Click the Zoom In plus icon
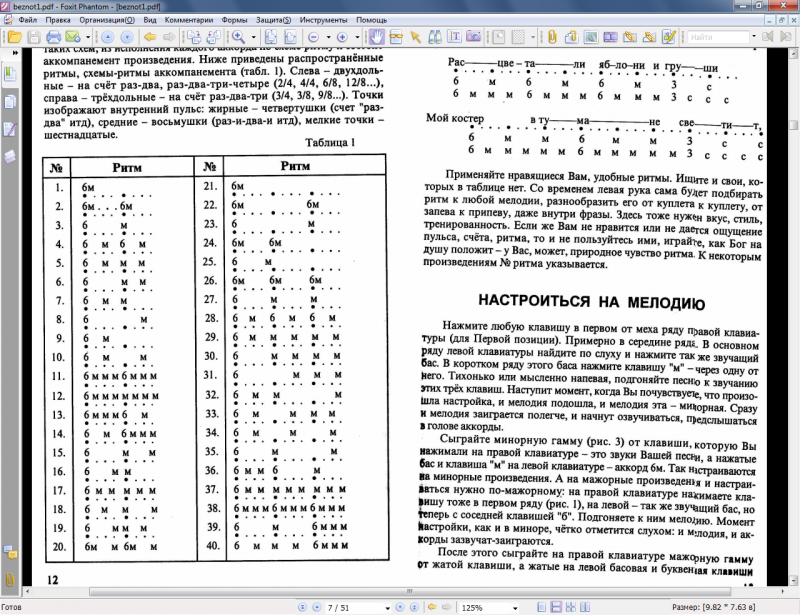800x615 pixels. pos(342,37)
